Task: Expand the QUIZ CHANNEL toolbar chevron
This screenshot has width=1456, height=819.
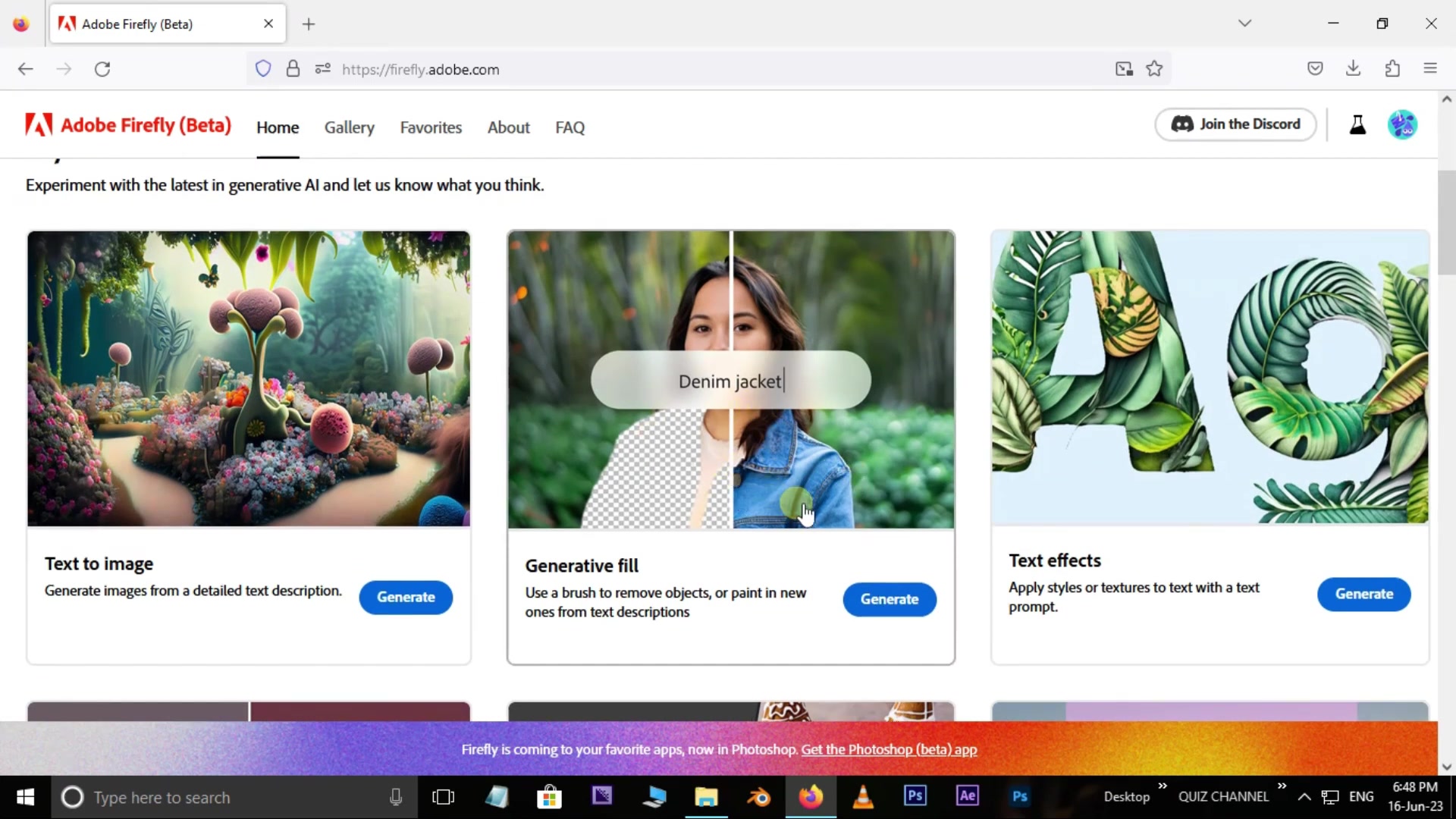Action: point(1282,786)
